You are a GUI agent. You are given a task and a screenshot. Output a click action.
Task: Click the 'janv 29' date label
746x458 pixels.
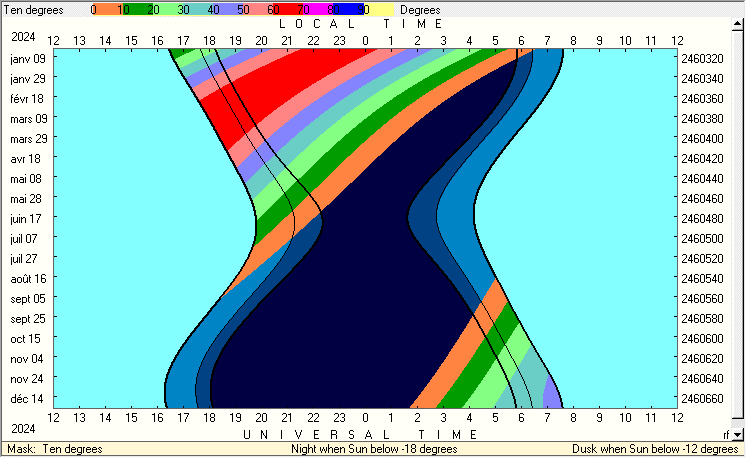tap(28, 78)
